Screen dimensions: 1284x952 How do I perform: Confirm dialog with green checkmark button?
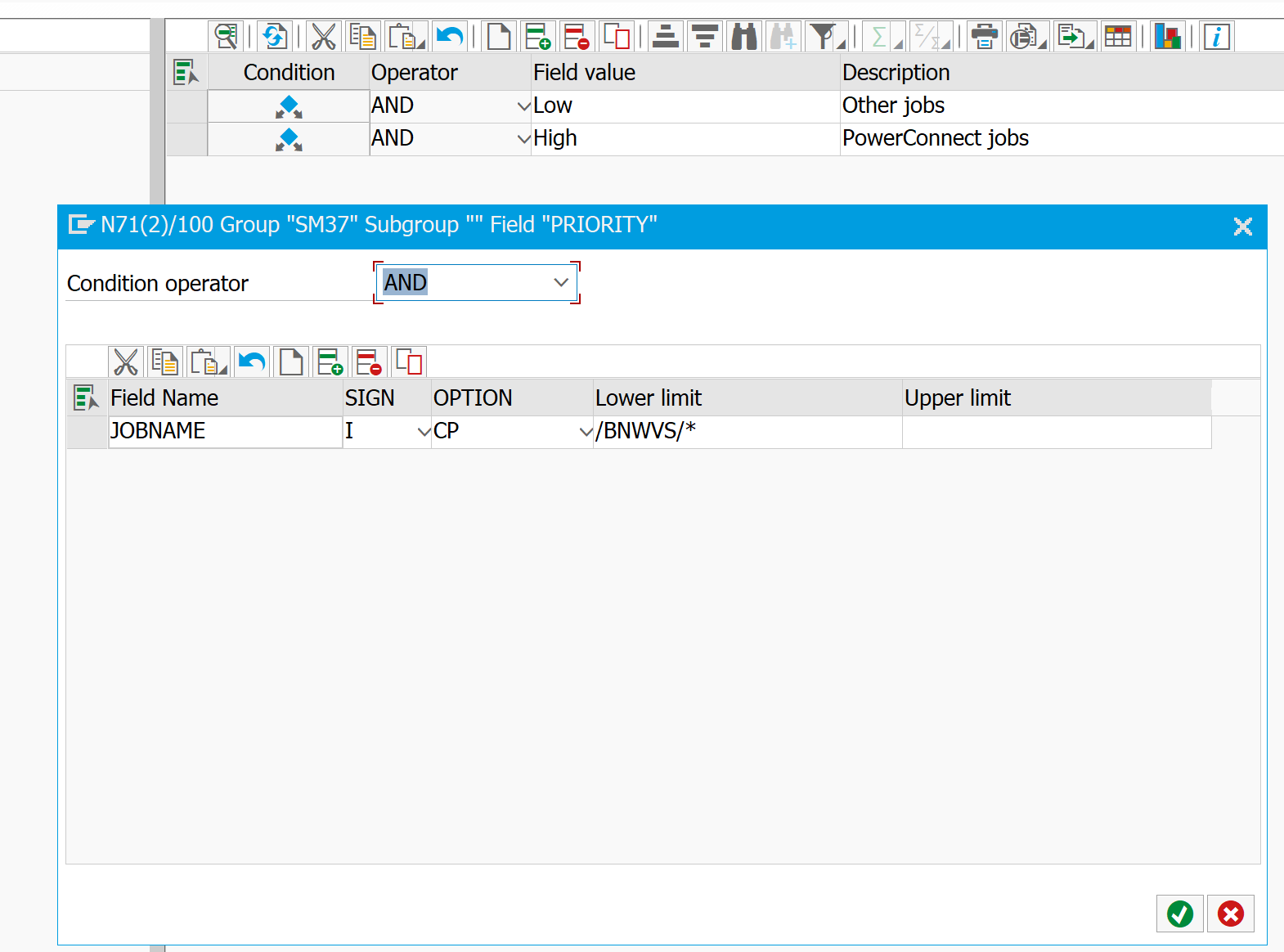pos(1179,914)
